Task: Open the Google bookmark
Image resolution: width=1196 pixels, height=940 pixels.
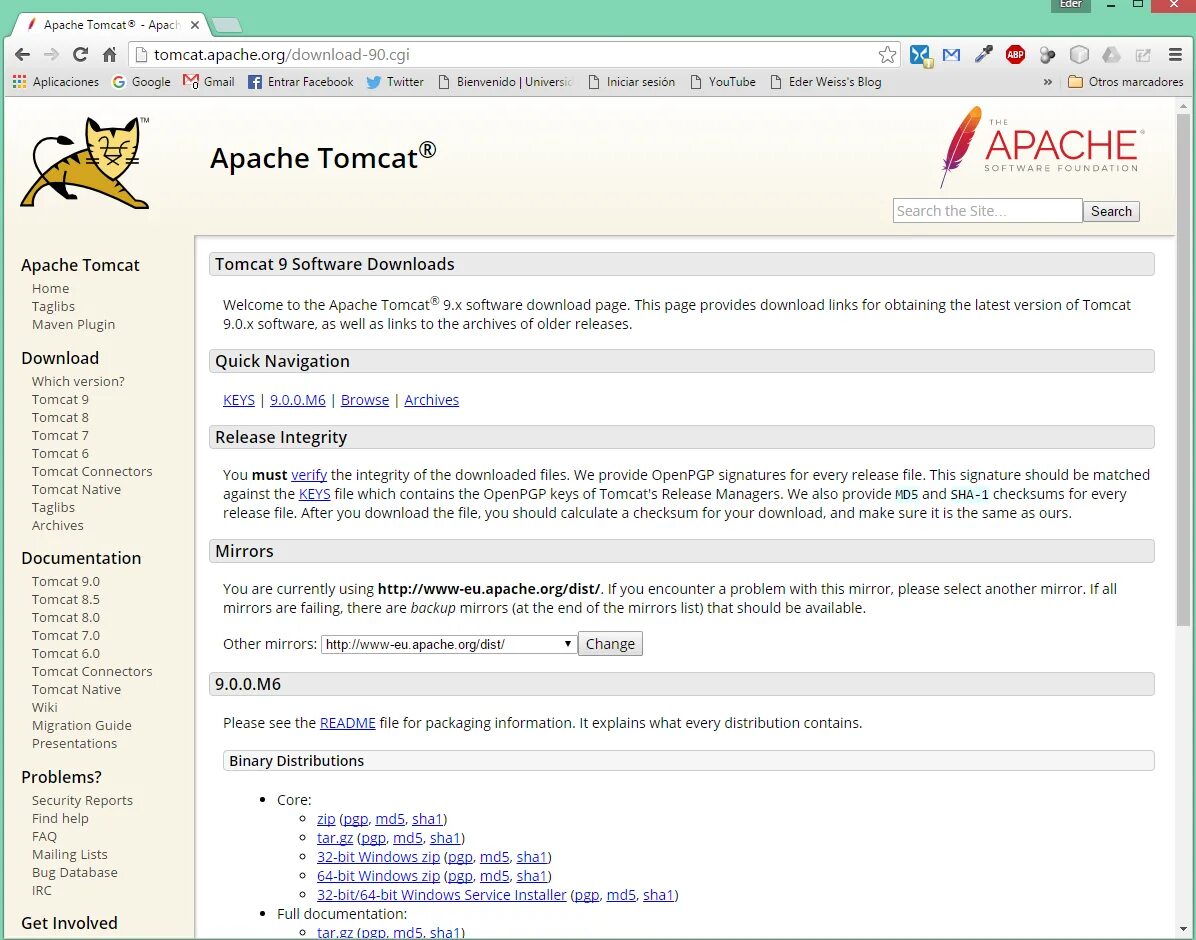Action: click(141, 82)
